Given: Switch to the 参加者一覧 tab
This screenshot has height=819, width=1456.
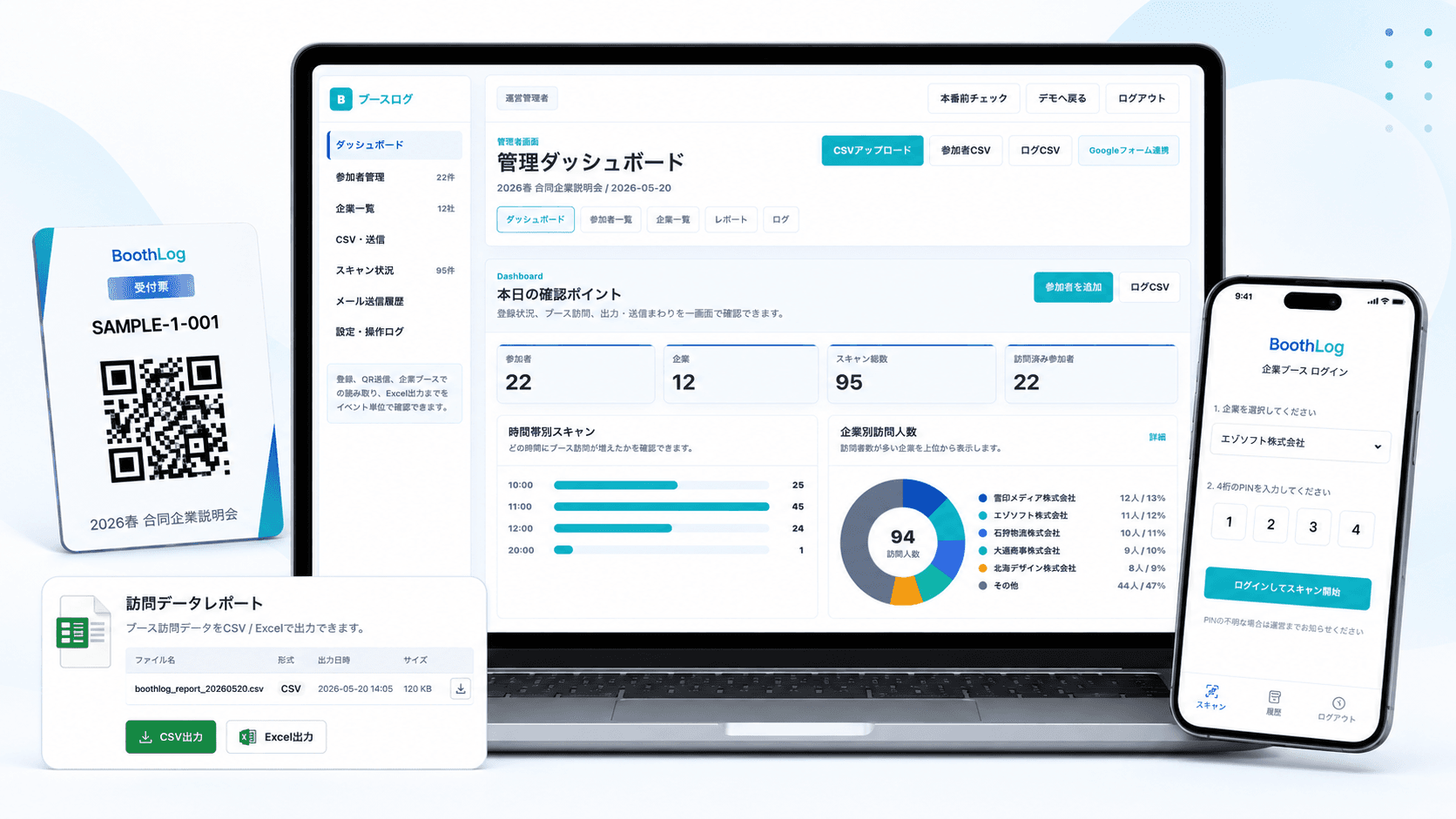Looking at the screenshot, I should (x=610, y=219).
